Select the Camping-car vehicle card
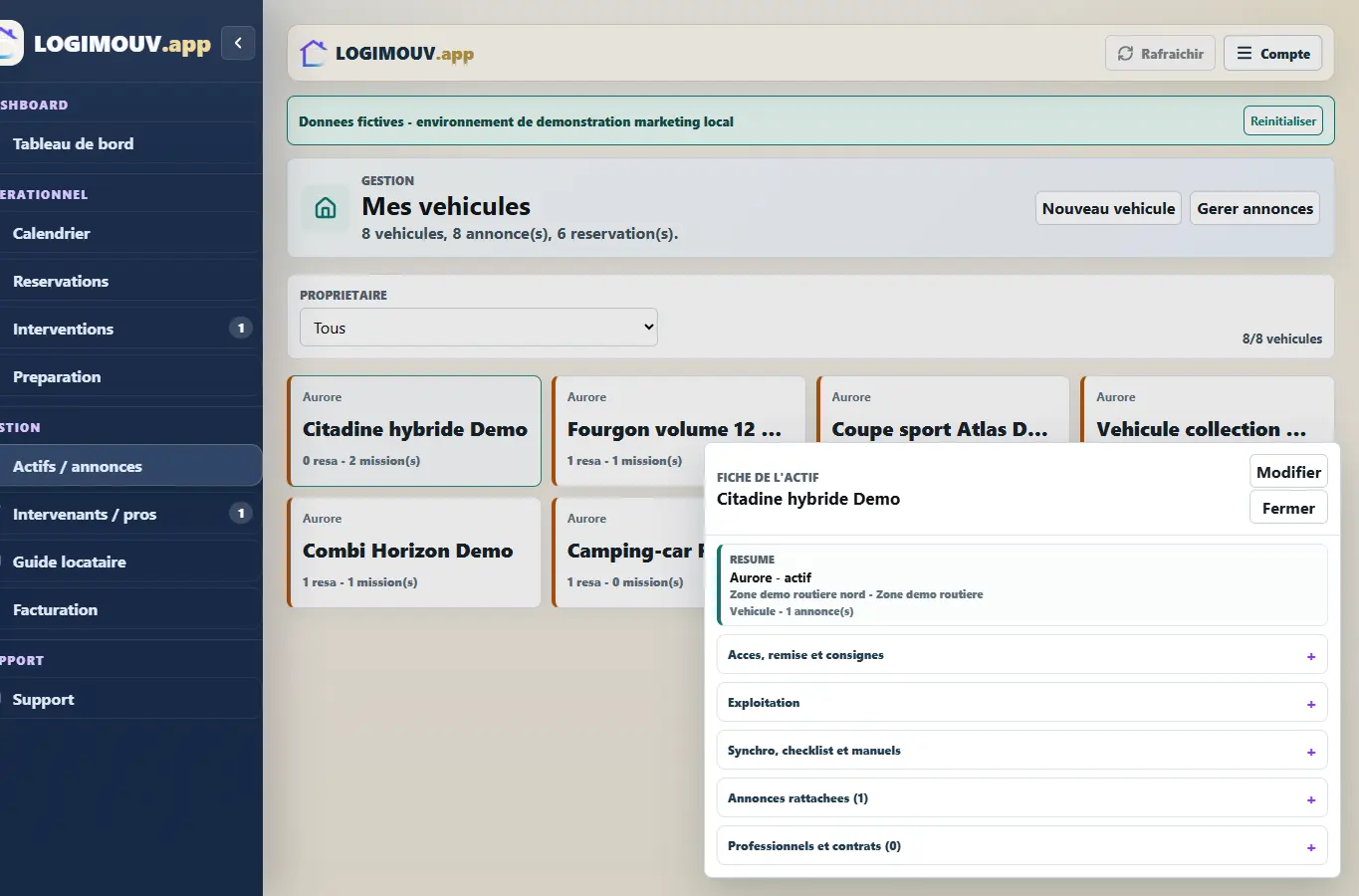 (628, 553)
